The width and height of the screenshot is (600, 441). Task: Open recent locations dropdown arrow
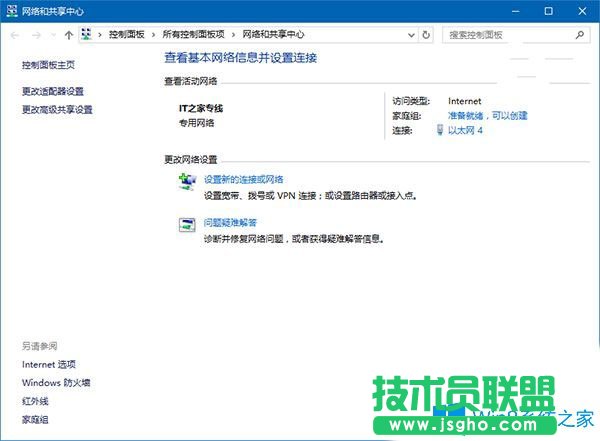point(53,35)
